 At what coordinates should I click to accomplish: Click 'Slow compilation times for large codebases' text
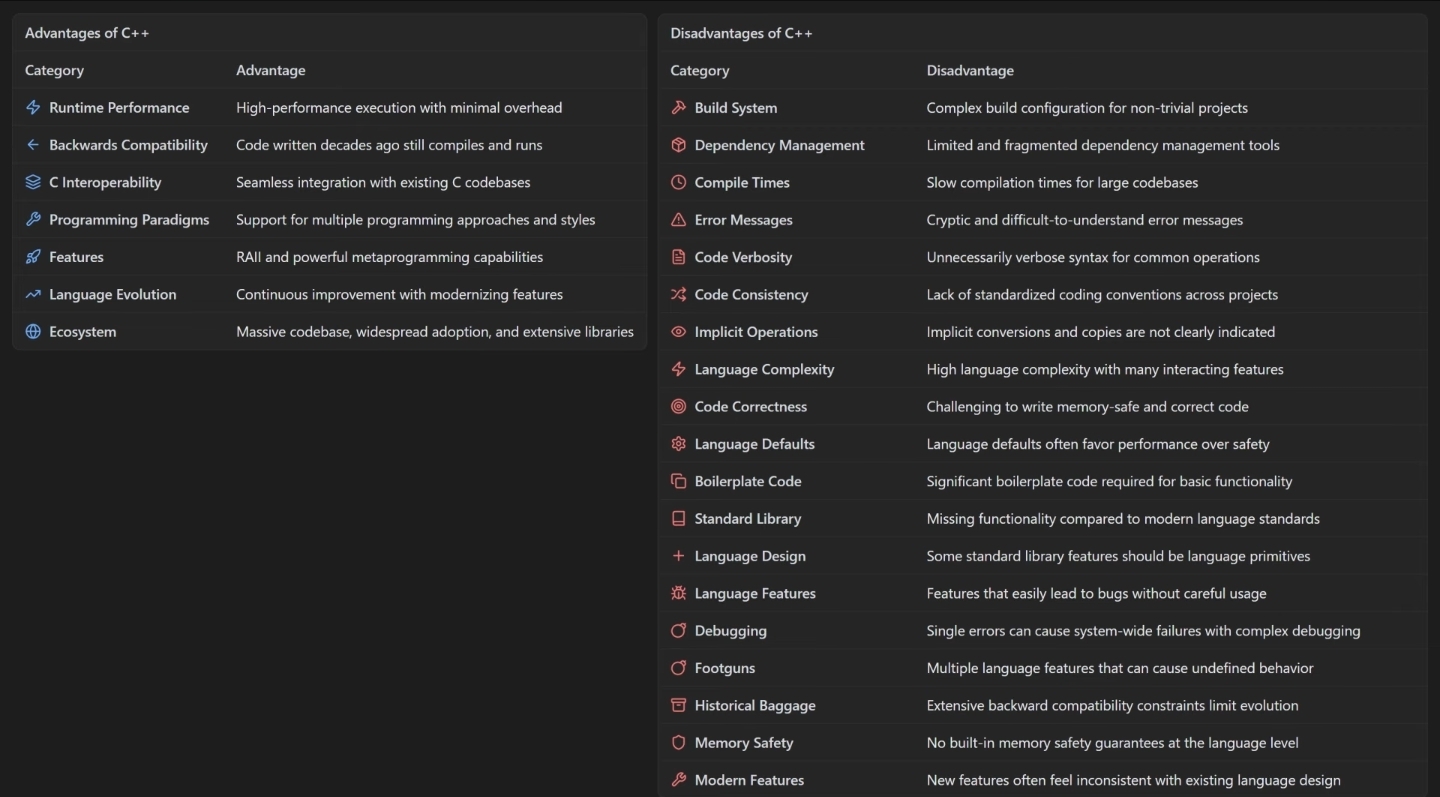1062,182
